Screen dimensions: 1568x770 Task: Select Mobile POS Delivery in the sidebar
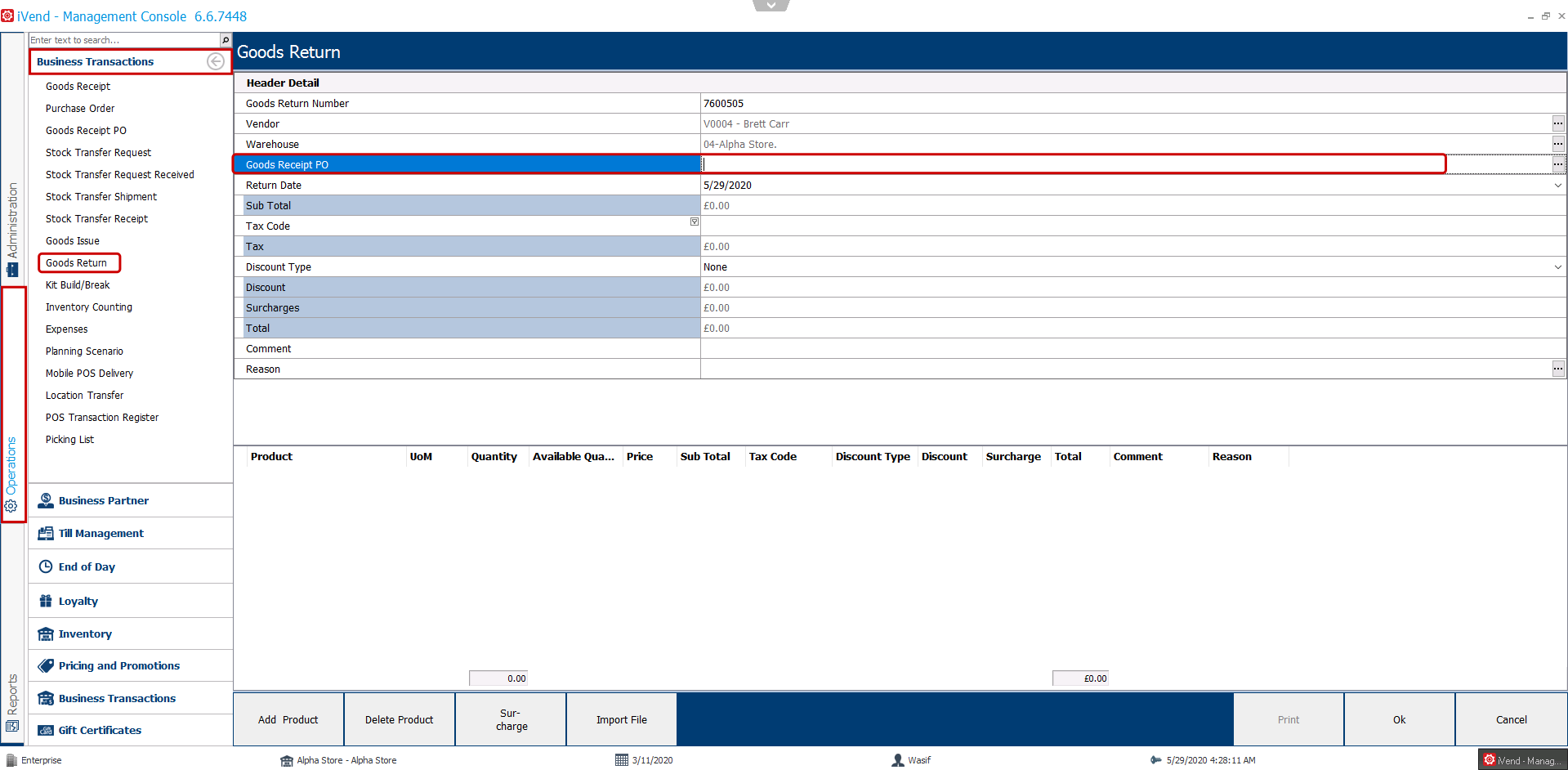(89, 373)
